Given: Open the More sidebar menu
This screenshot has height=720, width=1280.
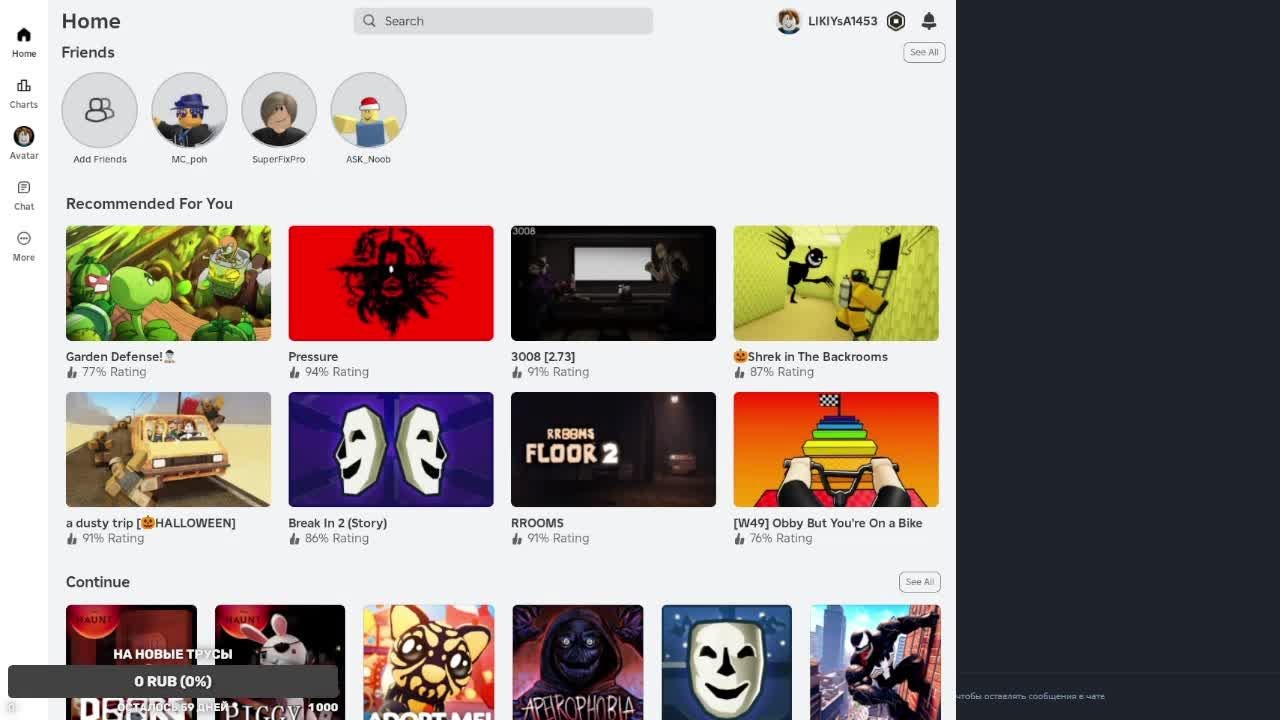Looking at the screenshot, I should click(24, 238).
